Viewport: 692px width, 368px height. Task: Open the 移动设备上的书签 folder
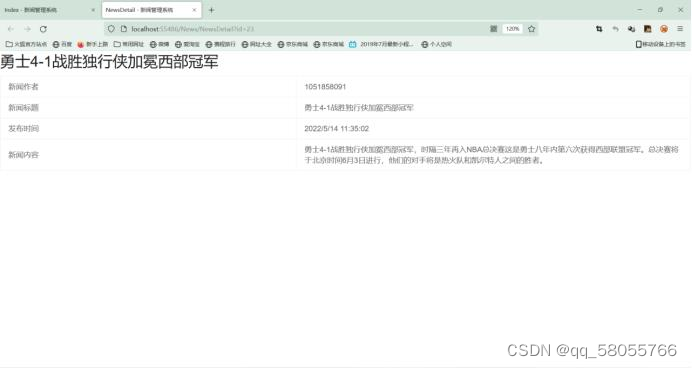point(661,44)
